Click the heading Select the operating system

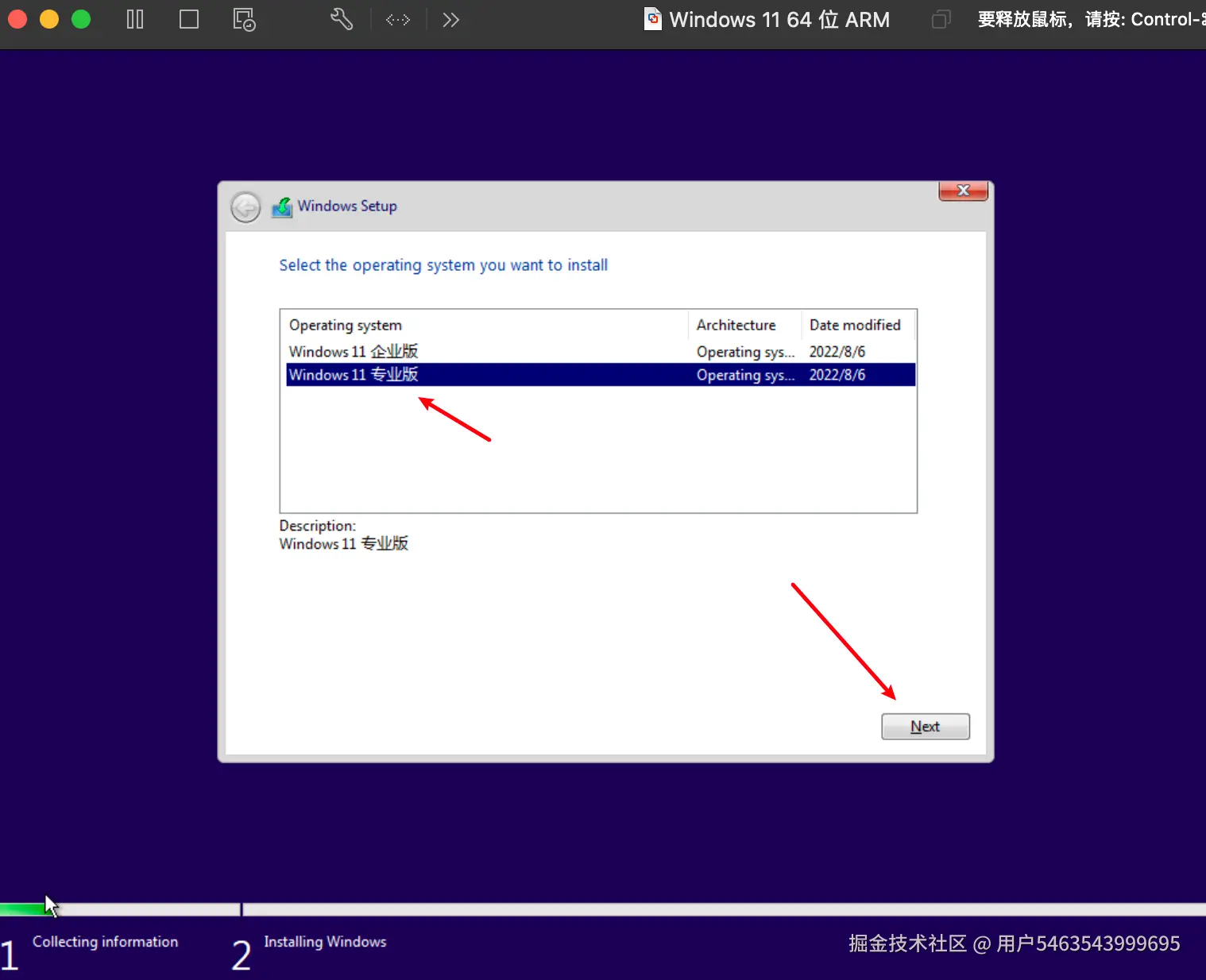[x=443, y=265]
